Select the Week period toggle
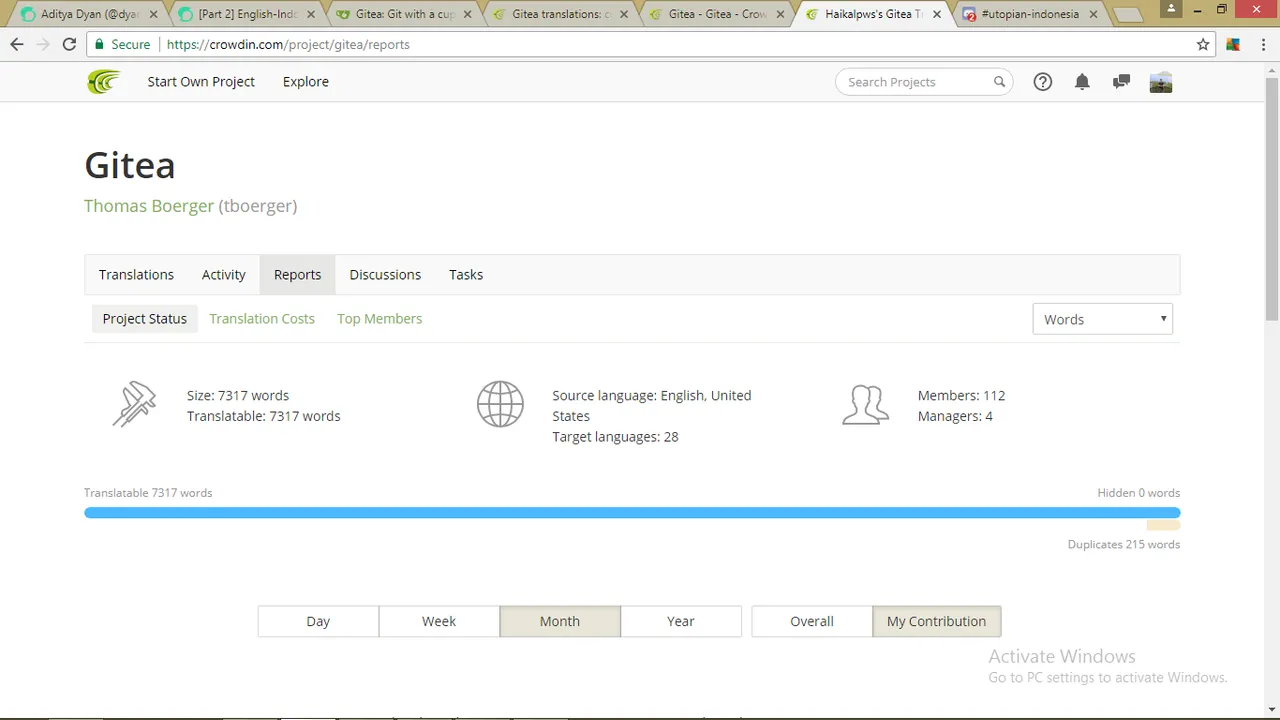The height and width of the screenshot is (720, 1280). tap(439, 621)
